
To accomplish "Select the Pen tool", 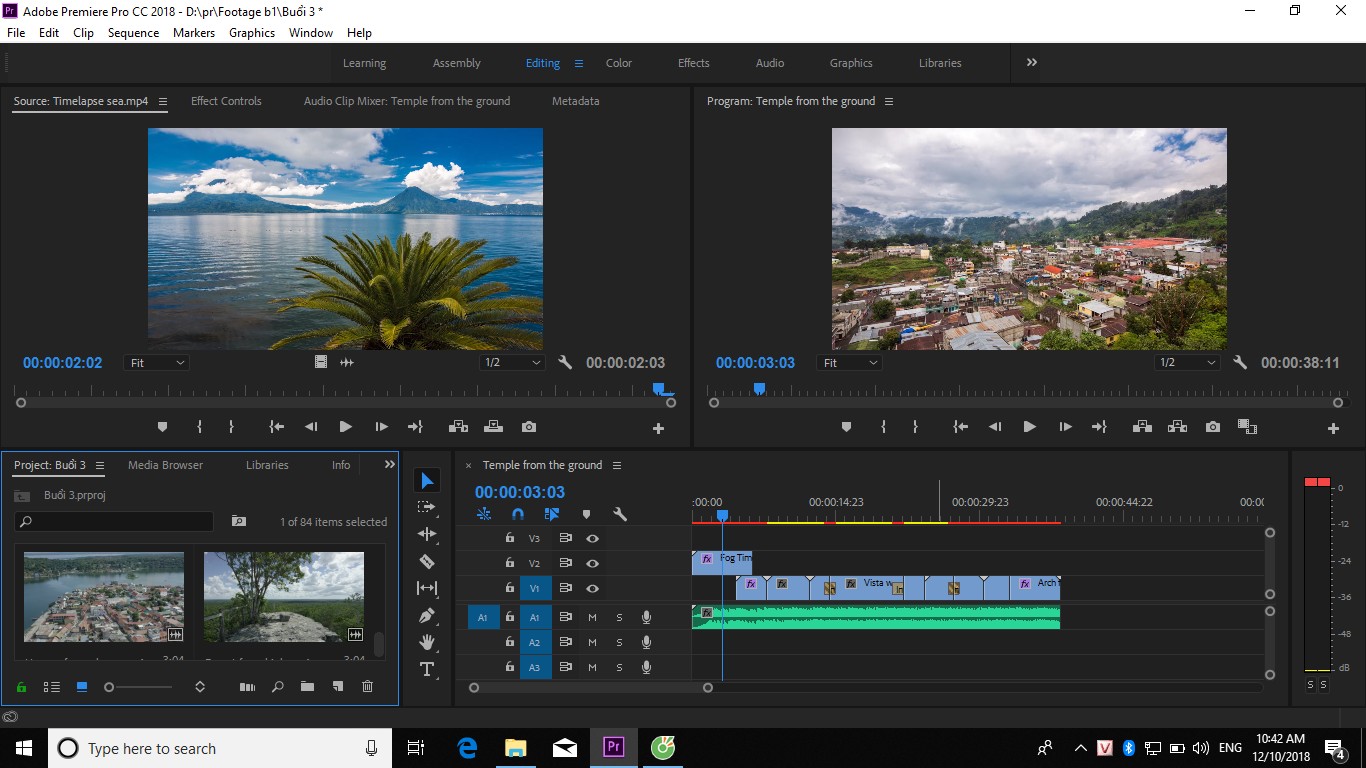I will click(x=427, y=615).
